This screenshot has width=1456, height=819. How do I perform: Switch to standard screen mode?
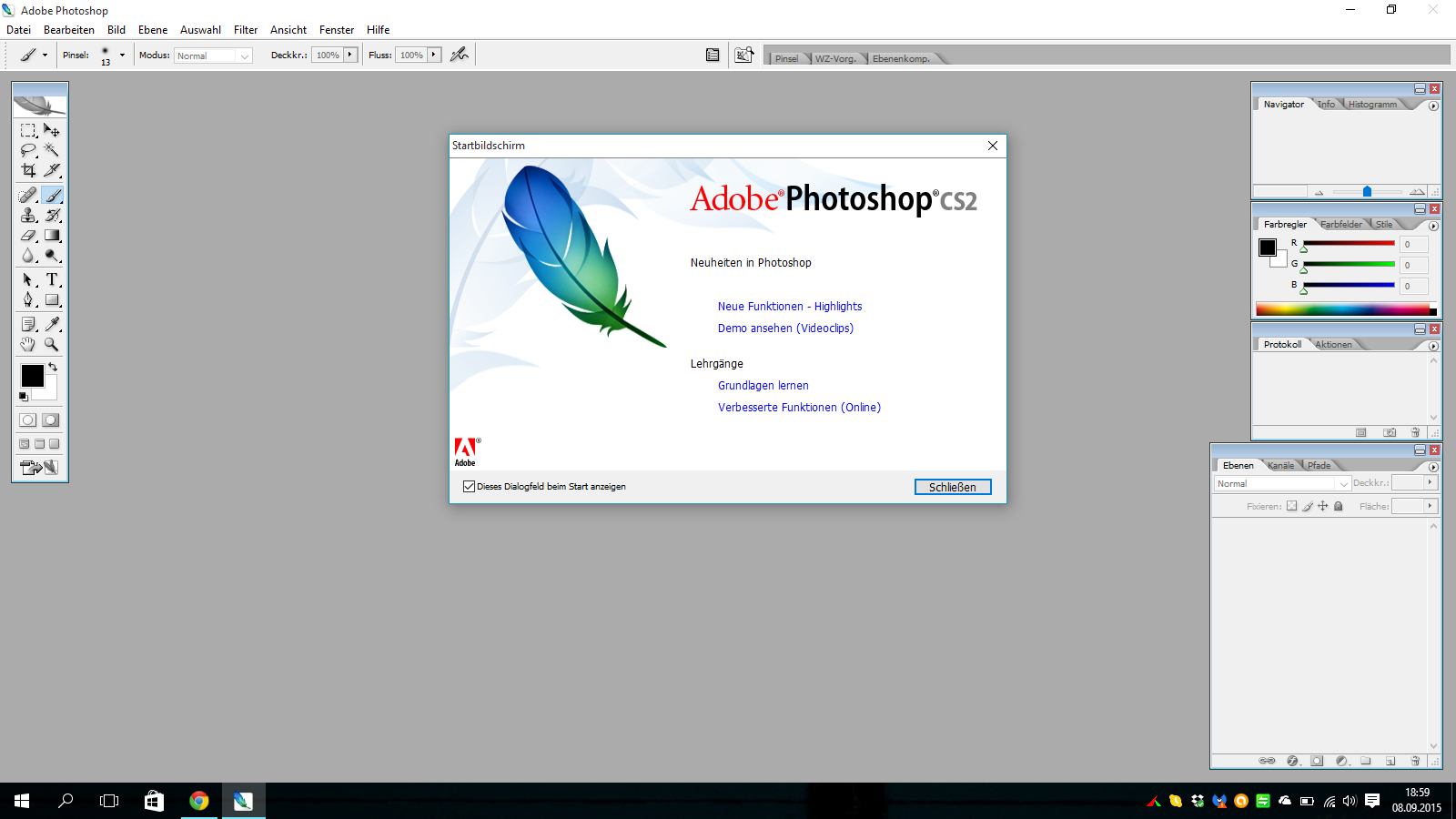pos(25,444)
